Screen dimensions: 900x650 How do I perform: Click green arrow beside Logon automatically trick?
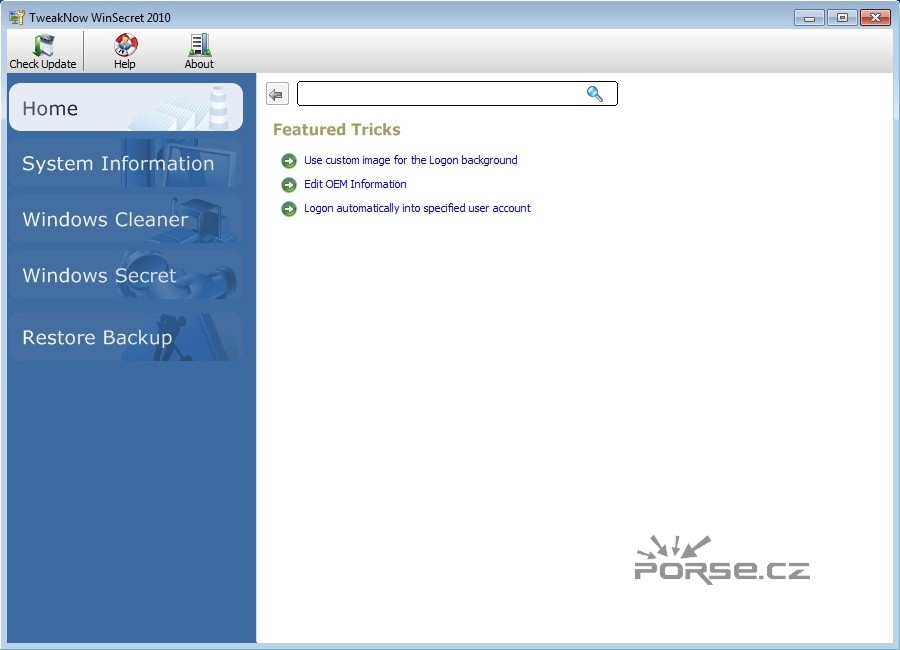coord(289,209)
